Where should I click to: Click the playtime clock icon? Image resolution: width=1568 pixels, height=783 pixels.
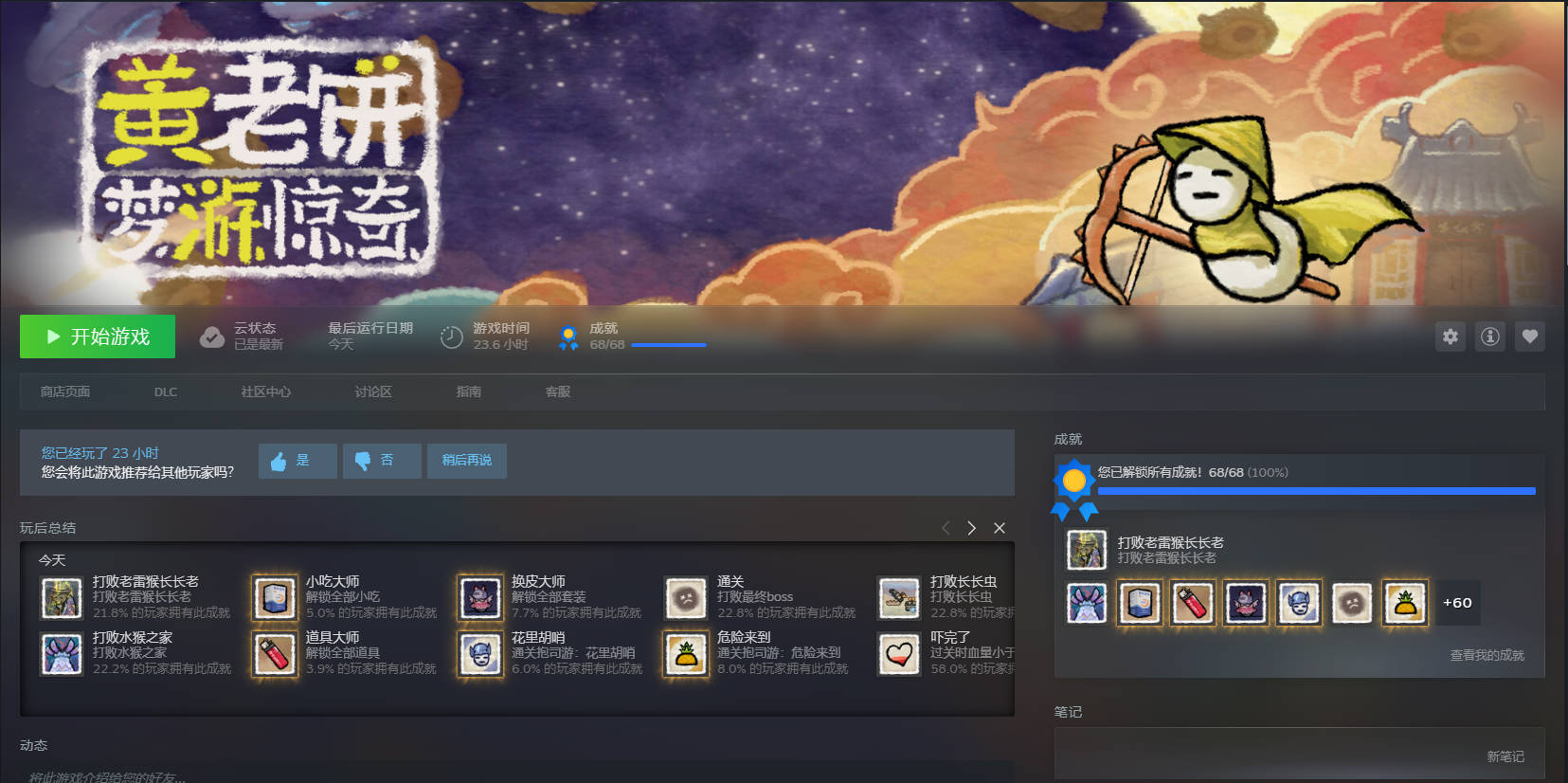click(452, 337)
